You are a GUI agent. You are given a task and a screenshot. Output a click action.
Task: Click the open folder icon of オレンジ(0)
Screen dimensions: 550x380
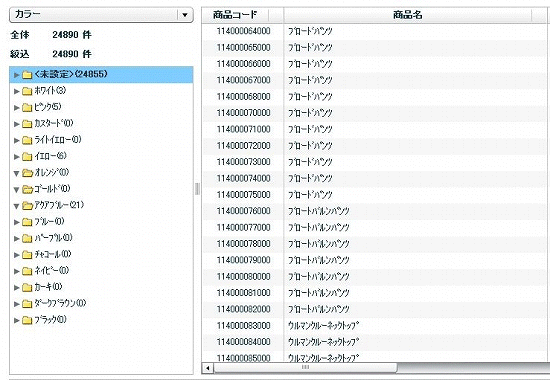click(27, 173)
